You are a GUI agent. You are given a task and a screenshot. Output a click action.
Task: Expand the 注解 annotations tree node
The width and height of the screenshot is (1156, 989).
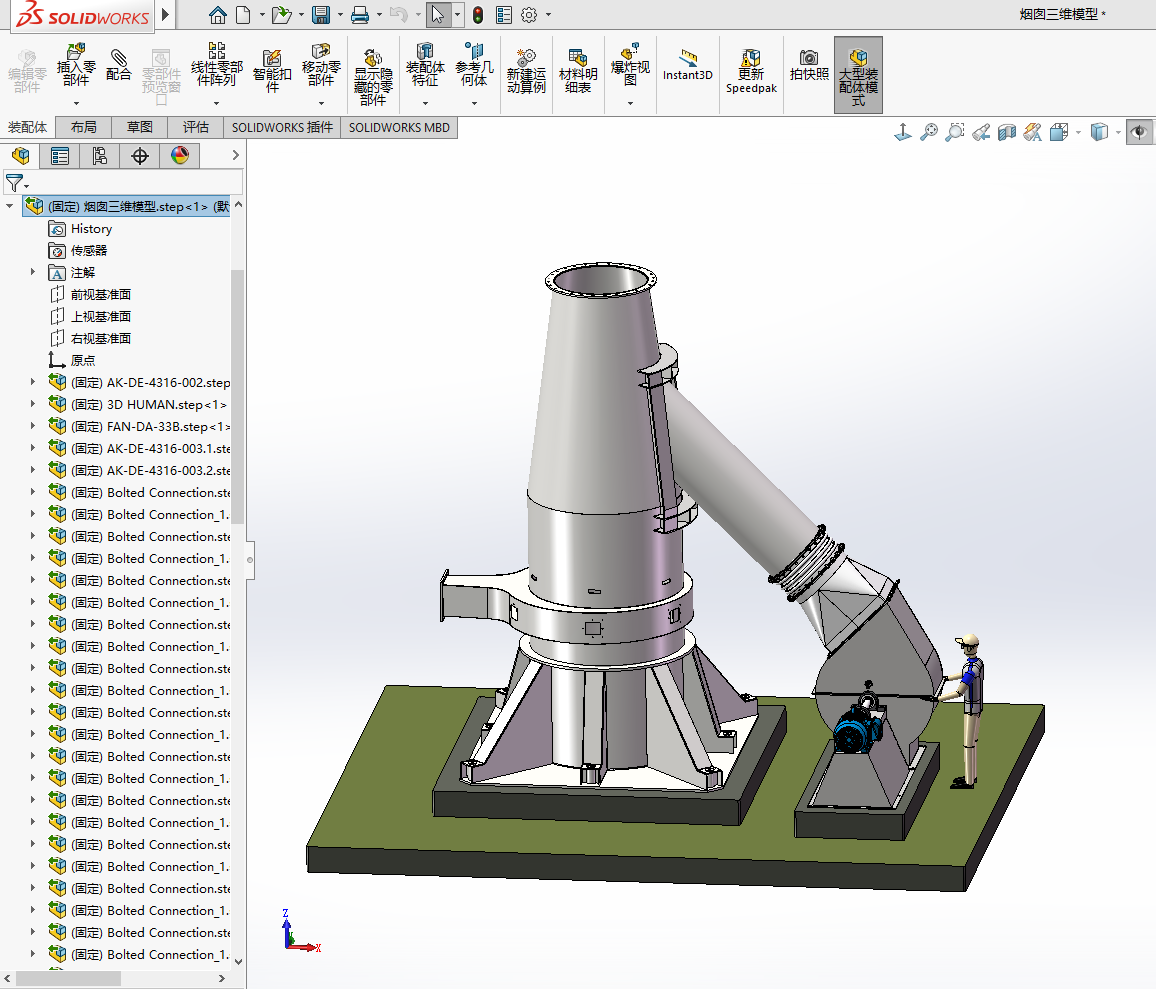pos(33,272)
